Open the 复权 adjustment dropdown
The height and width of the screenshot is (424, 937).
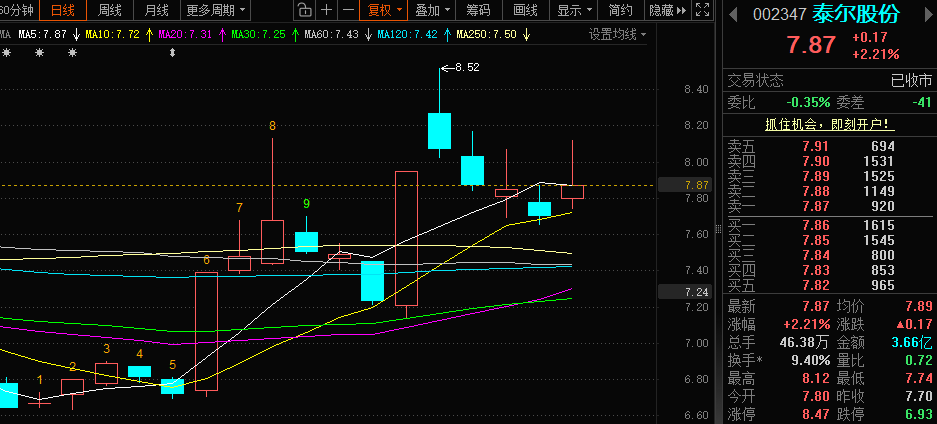pyautogui.click(x=384, y=10)
